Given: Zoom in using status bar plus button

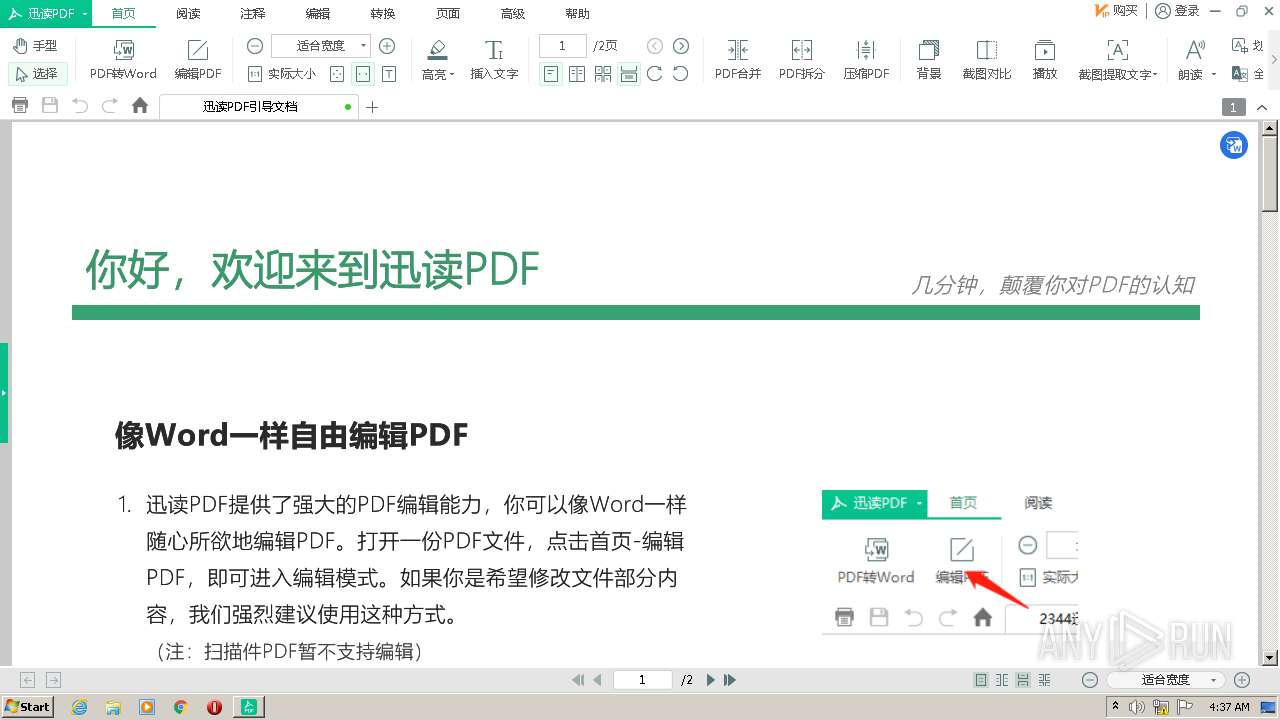Looking at the screenshot, I should 1242,680.
